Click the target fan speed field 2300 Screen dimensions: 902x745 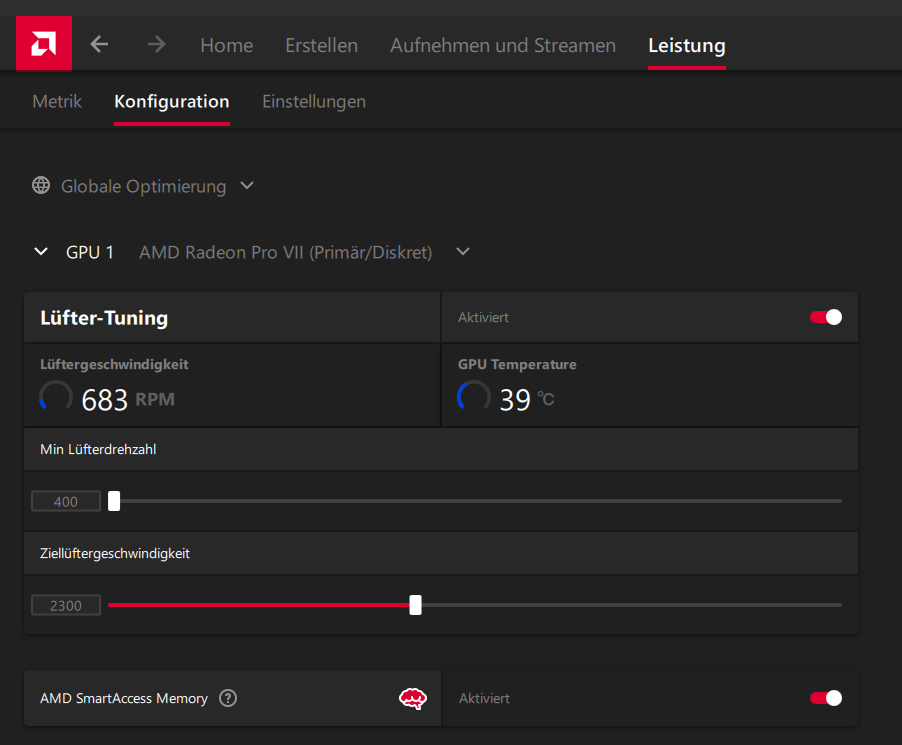point(66,605)
